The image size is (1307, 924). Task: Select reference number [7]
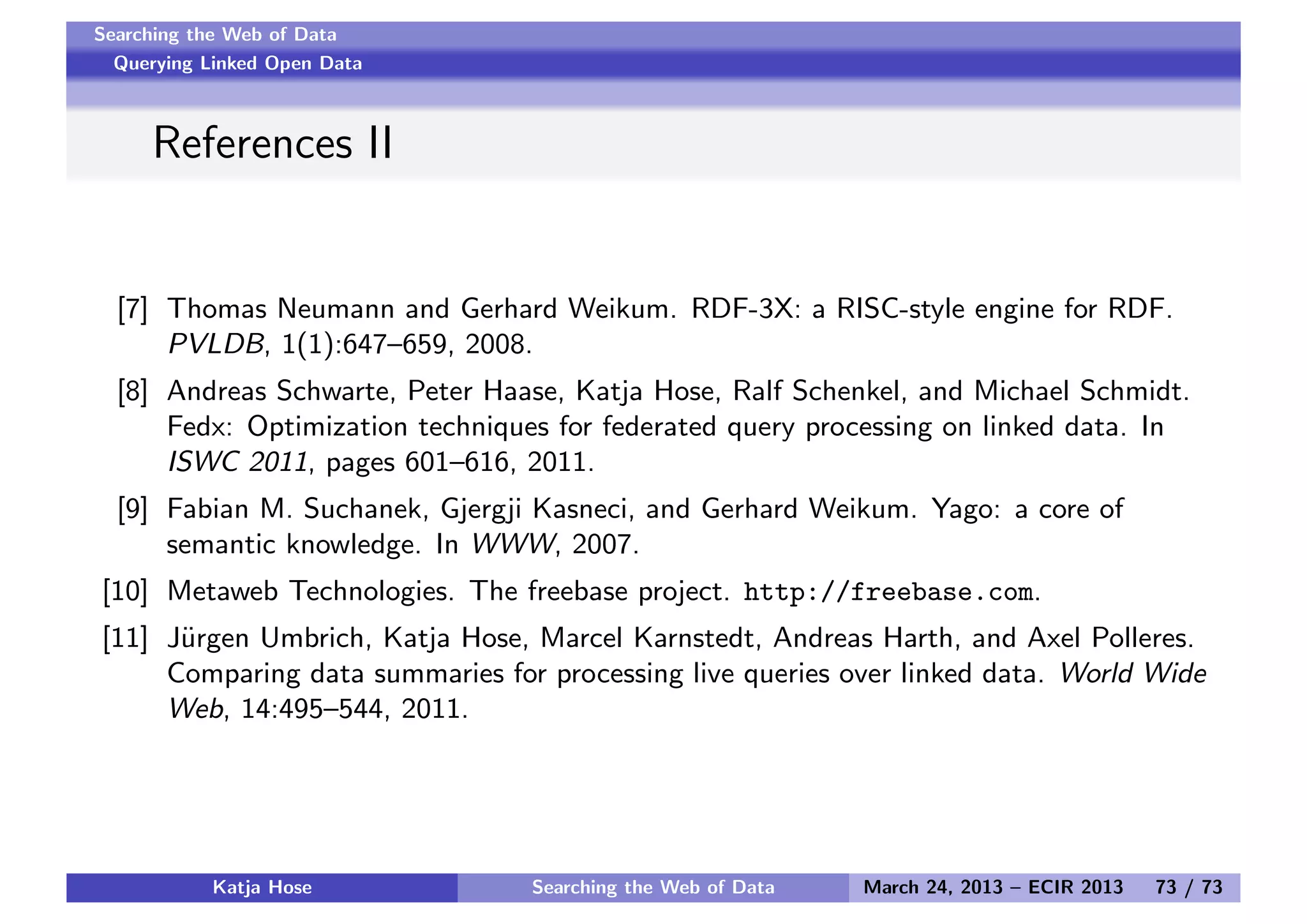click(x=133, y=309)
